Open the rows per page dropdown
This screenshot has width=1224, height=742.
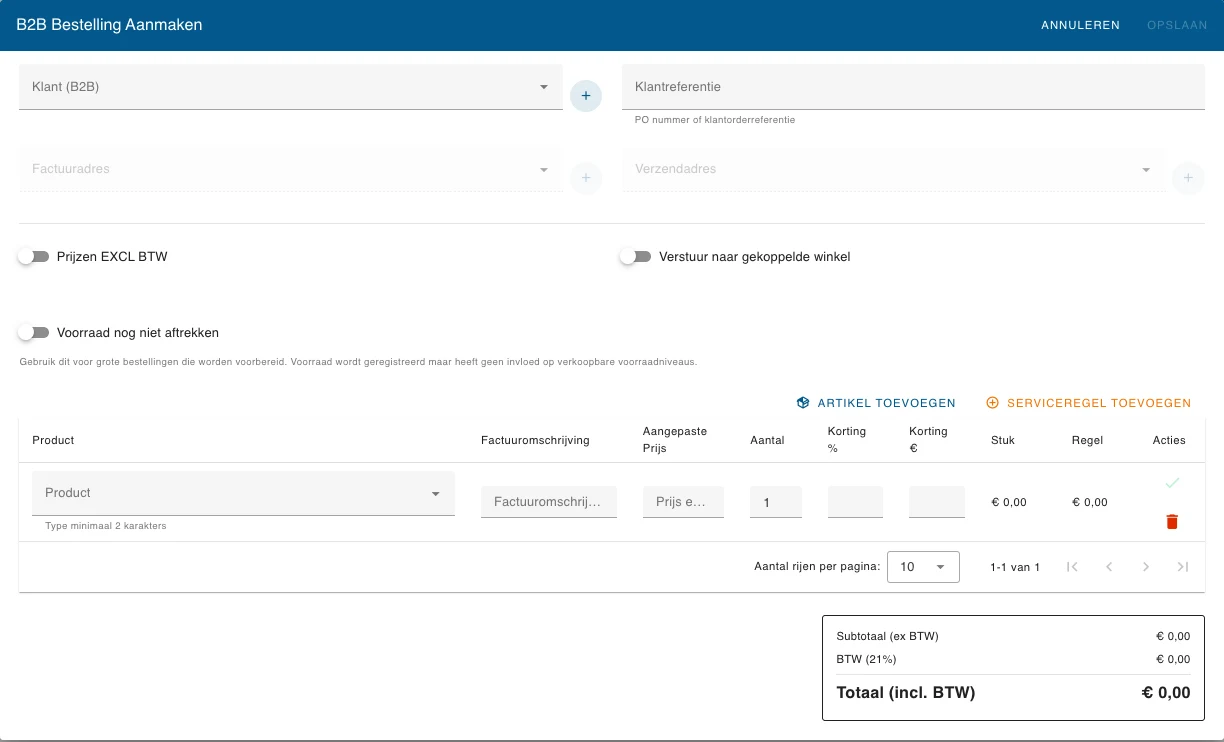click(x=923, y=567)
